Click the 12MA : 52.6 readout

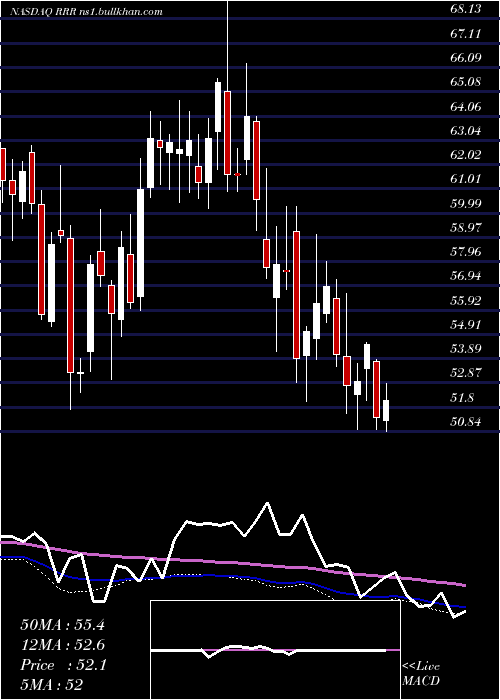click(62, 645)
